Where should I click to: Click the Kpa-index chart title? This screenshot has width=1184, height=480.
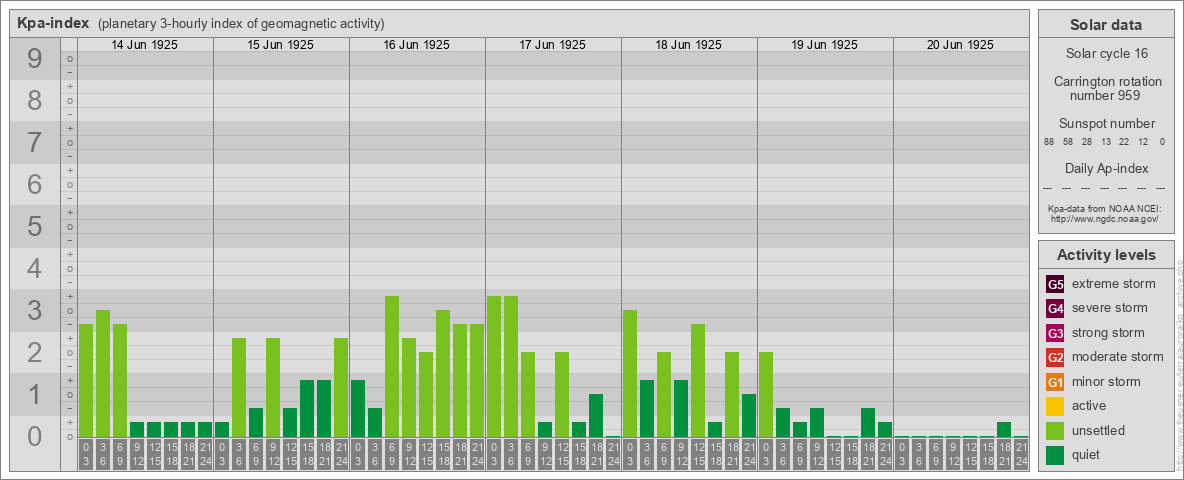tap(53, 23)
